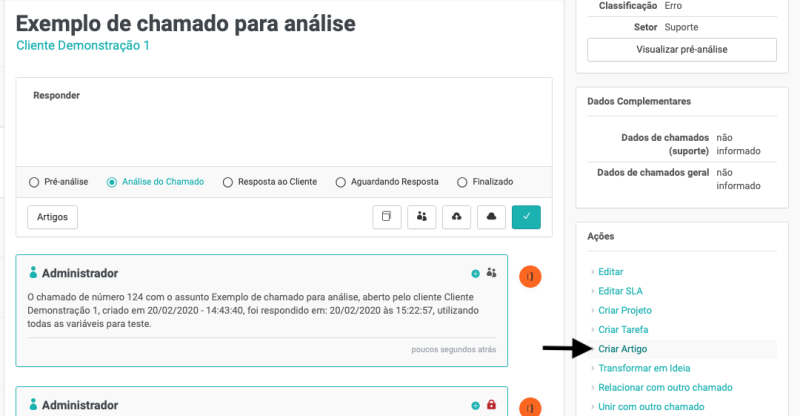The image size is (800, 416).
Task: Click the notes icon in reply toolbar
Action: [387, 217]
